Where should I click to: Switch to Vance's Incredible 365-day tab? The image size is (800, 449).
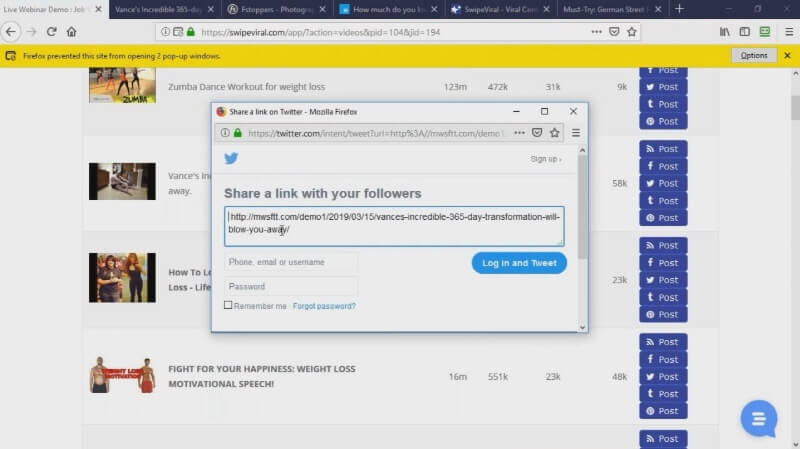[x=158, y=9]
